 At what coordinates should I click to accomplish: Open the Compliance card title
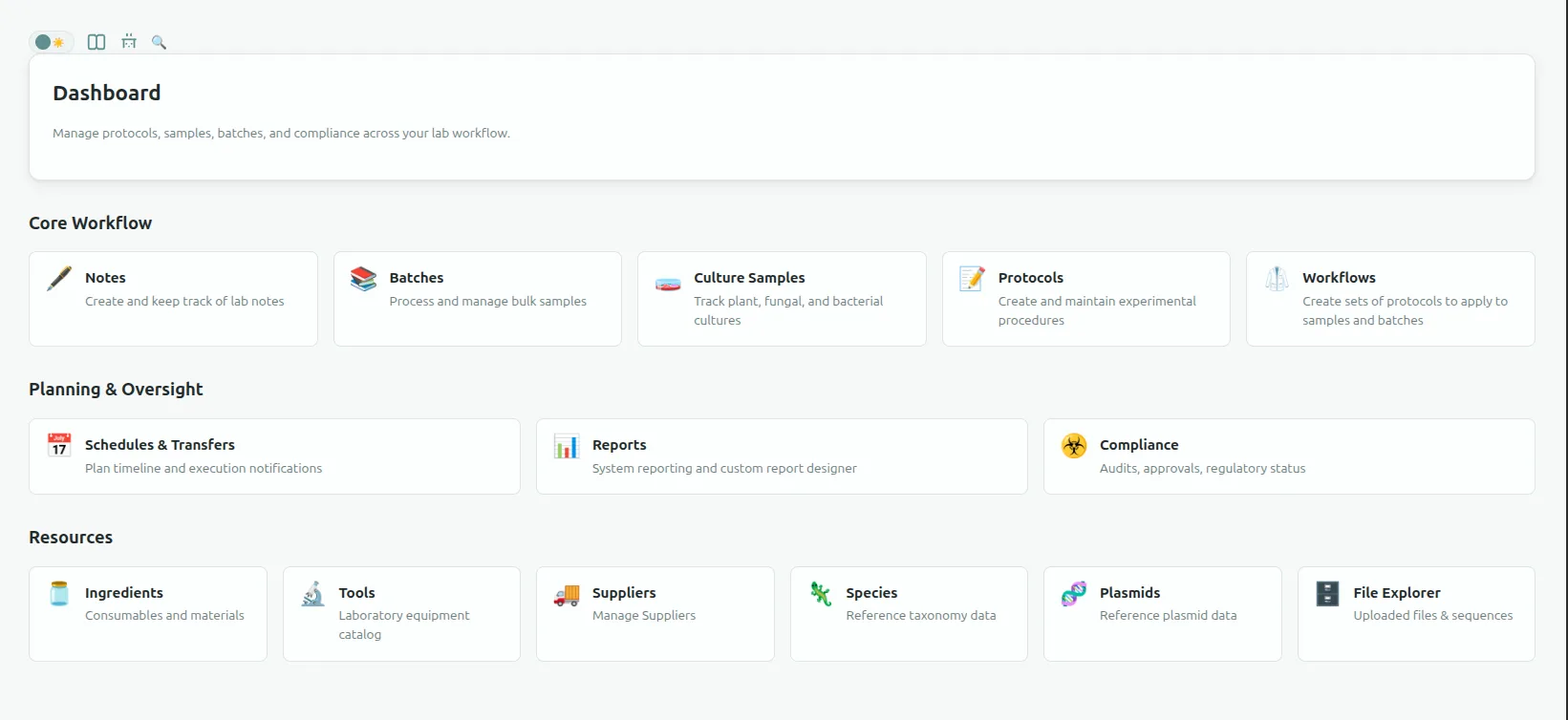pos(1139,445)
